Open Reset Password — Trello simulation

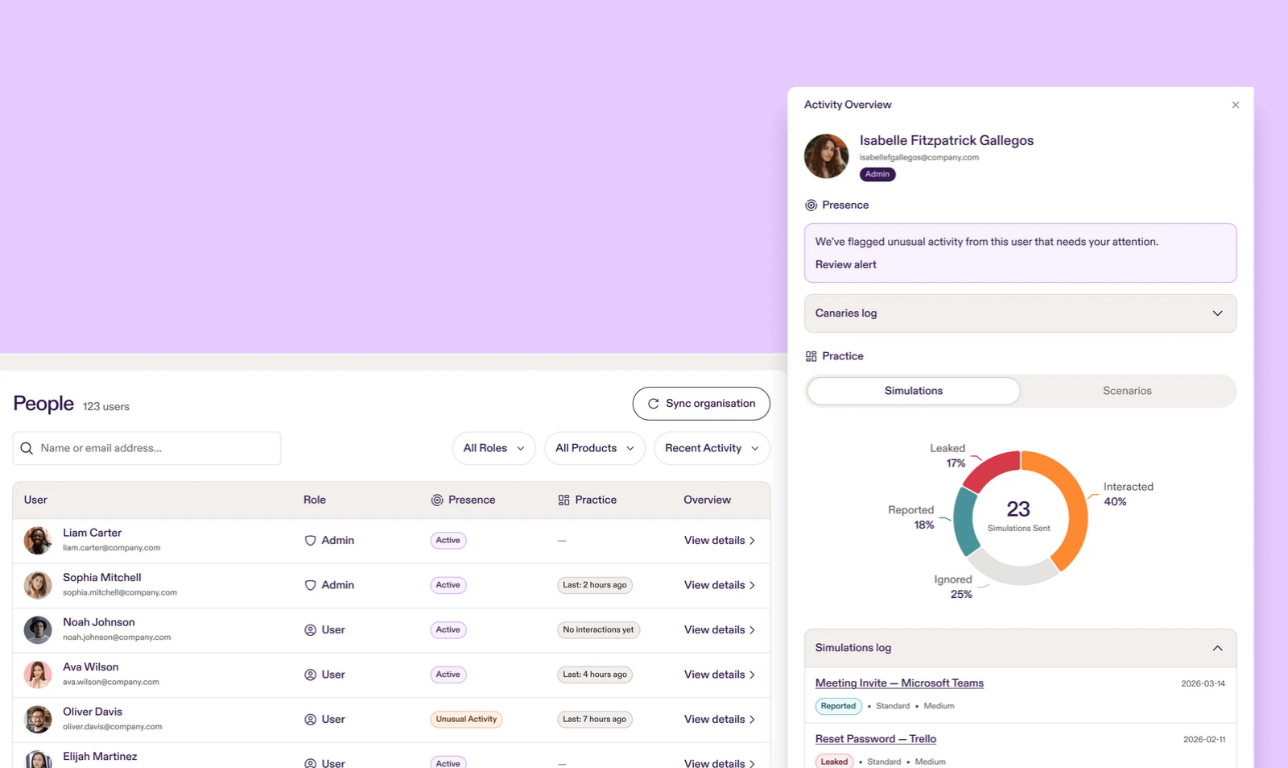(876, 739)
